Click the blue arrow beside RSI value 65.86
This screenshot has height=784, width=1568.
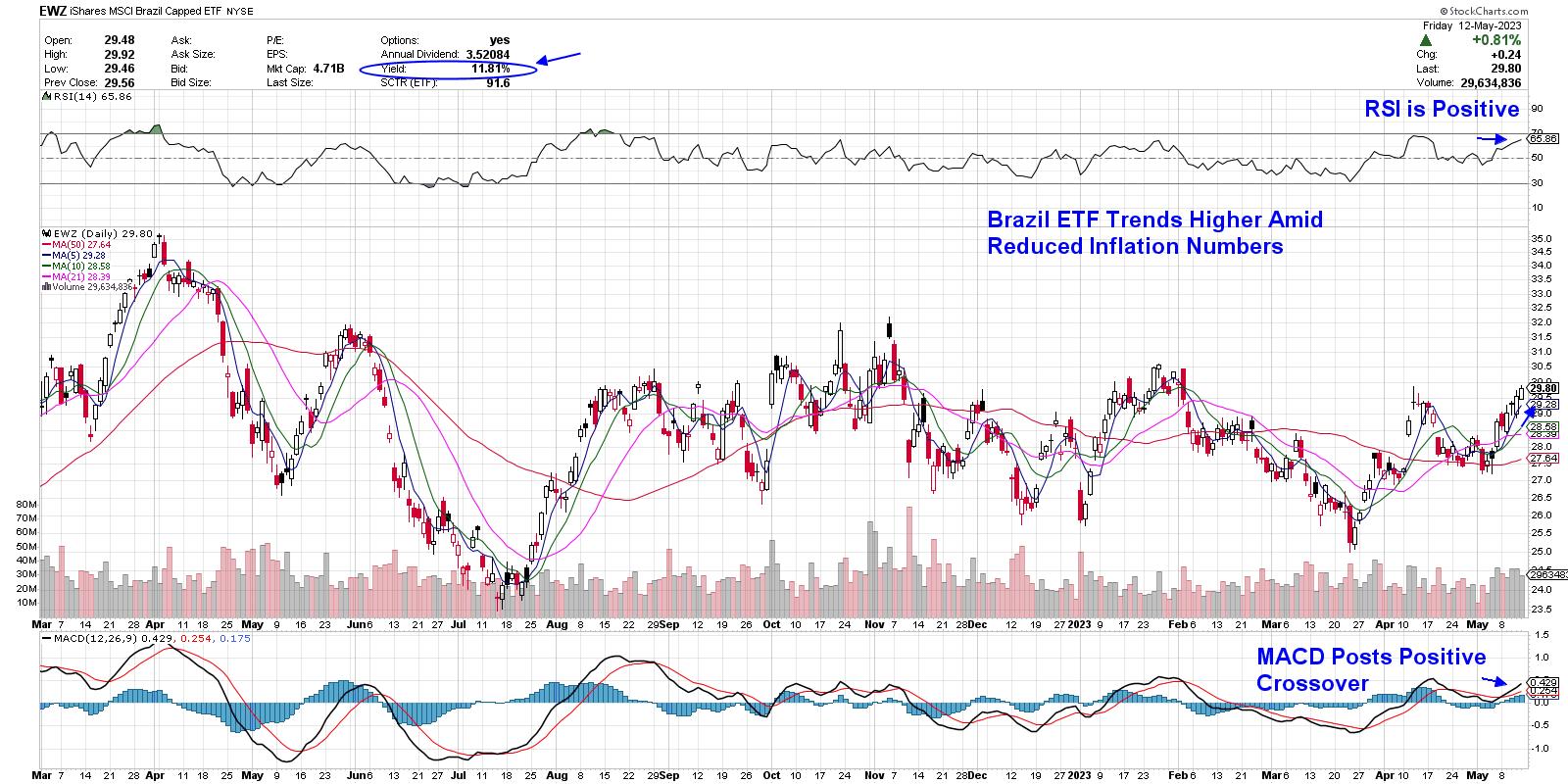pyautogui.click(x=1493, y=139)
